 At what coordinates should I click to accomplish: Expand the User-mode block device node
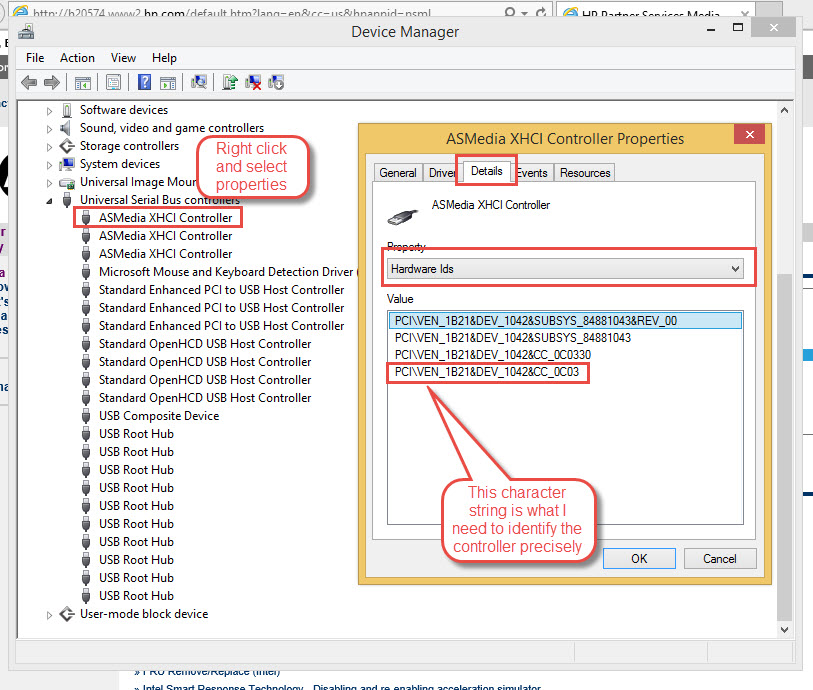point(49,614)
